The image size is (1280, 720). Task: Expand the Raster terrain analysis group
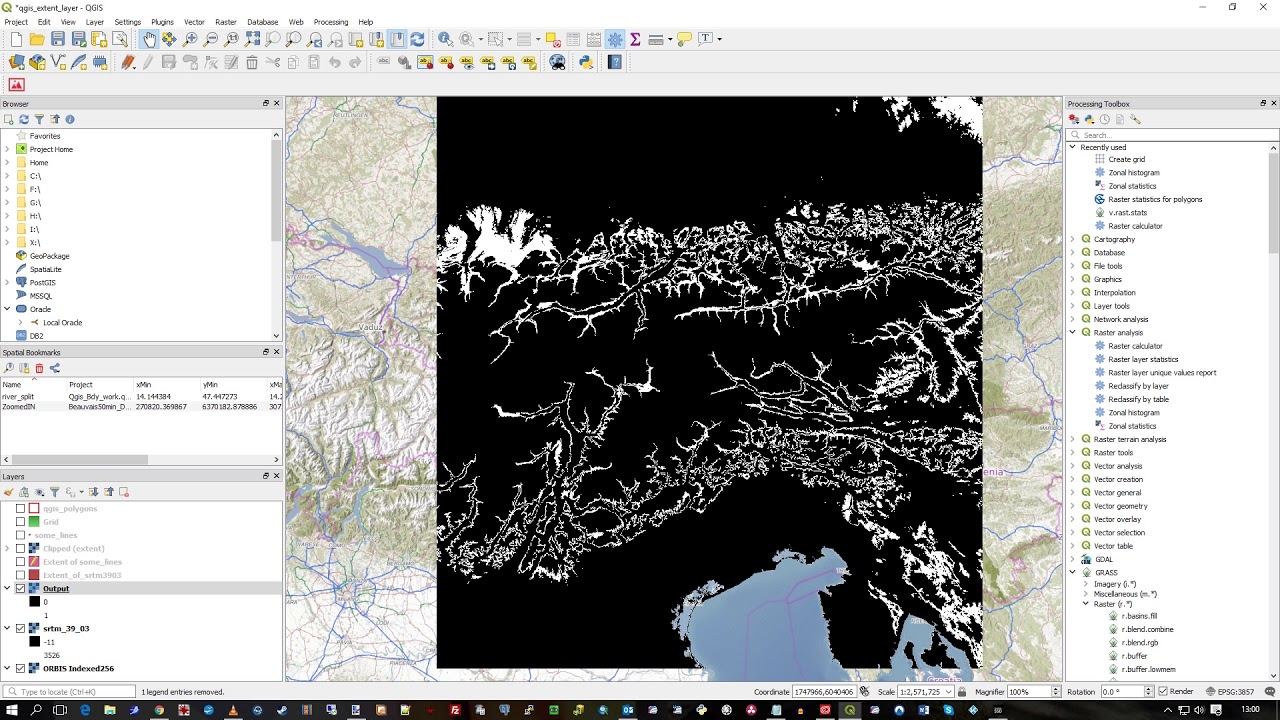click(x=1073, y=439)
